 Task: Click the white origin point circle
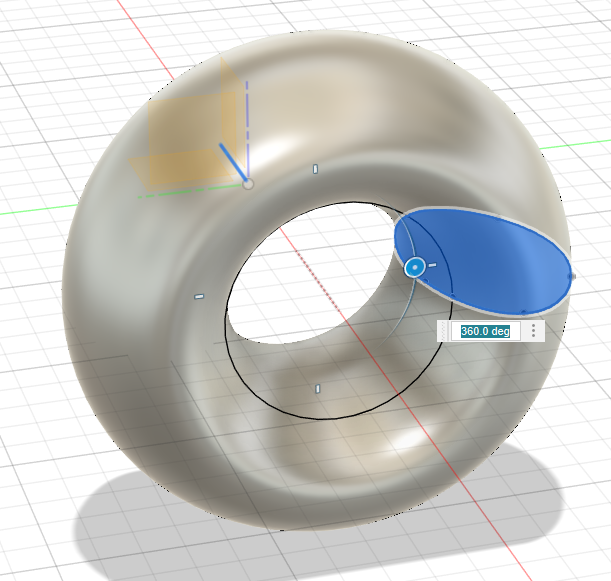pos(248,183)
